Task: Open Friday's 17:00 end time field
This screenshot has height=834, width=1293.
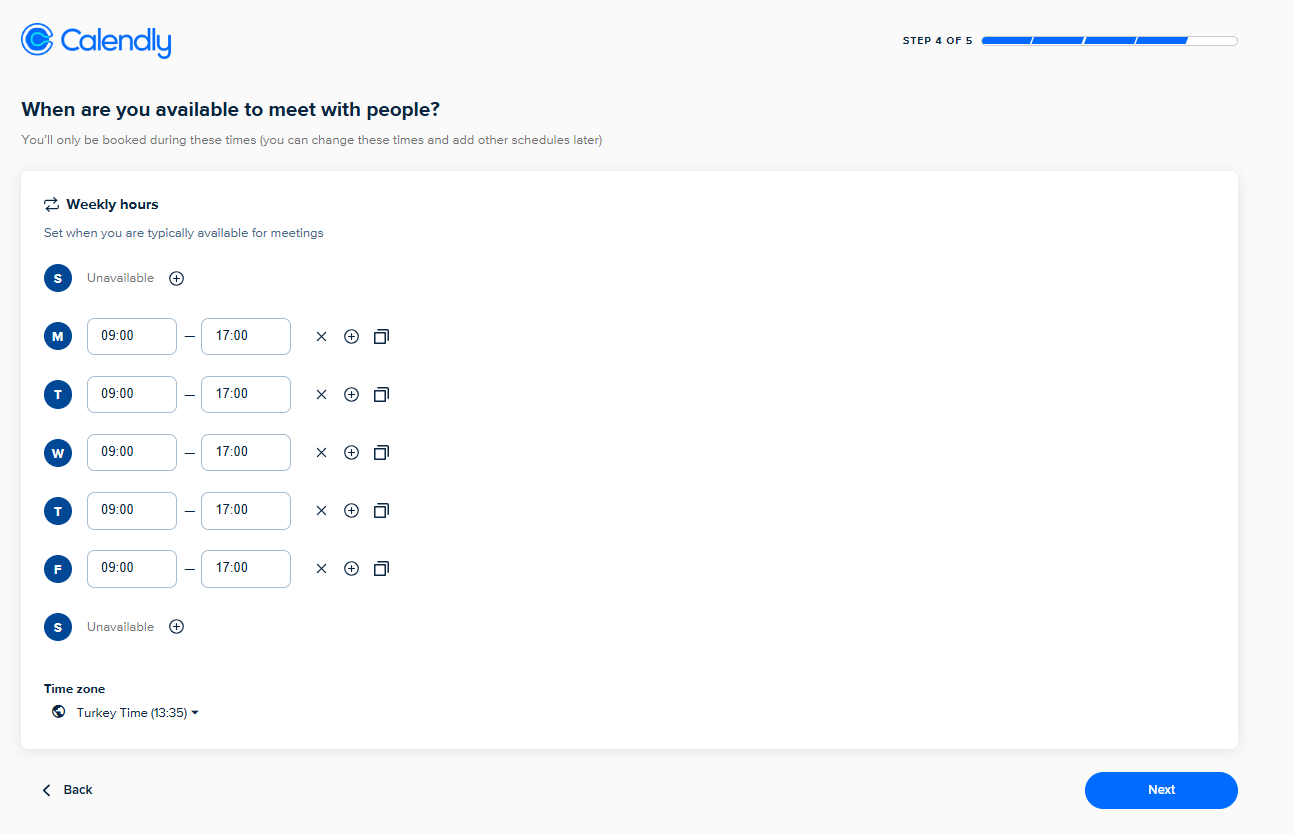Action: (x=245, y=569)
